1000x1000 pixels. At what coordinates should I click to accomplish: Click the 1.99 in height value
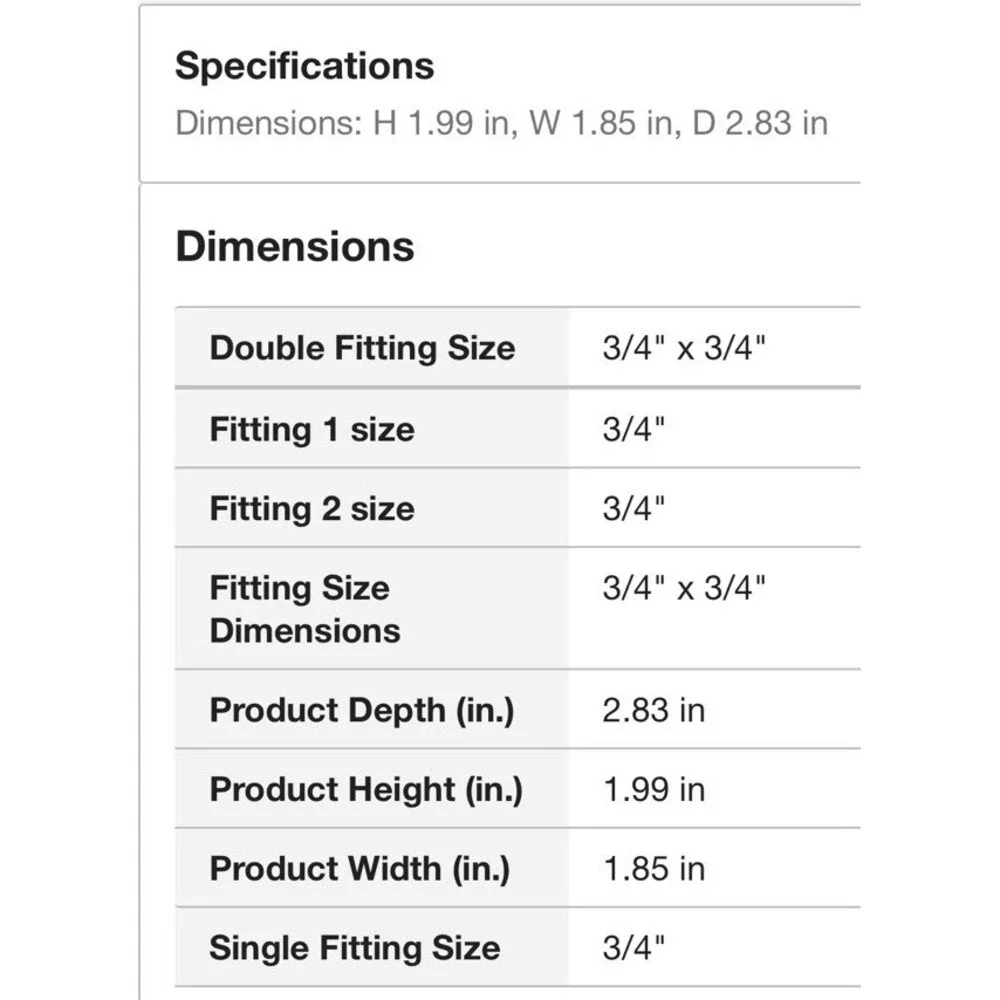click(x=654, y=790)
